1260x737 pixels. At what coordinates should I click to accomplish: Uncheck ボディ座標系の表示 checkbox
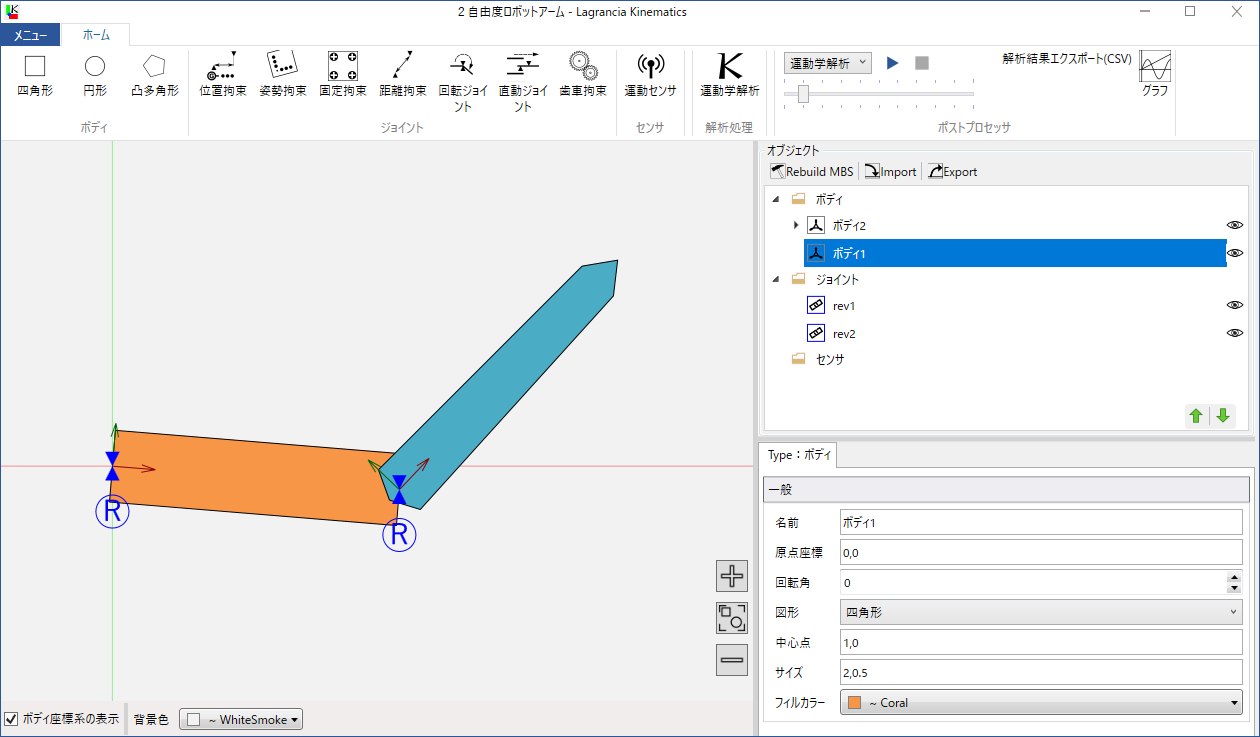[x=11, y=719]
